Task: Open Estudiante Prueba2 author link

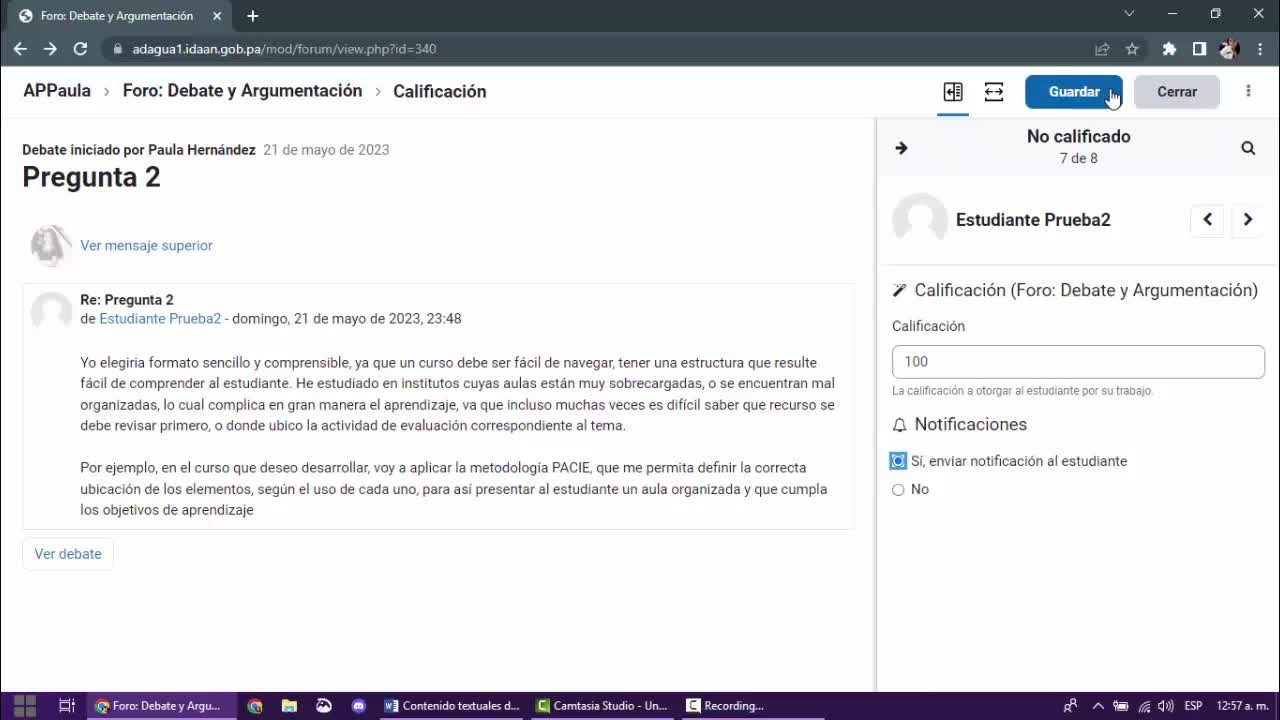Action: tap(160, 319)
